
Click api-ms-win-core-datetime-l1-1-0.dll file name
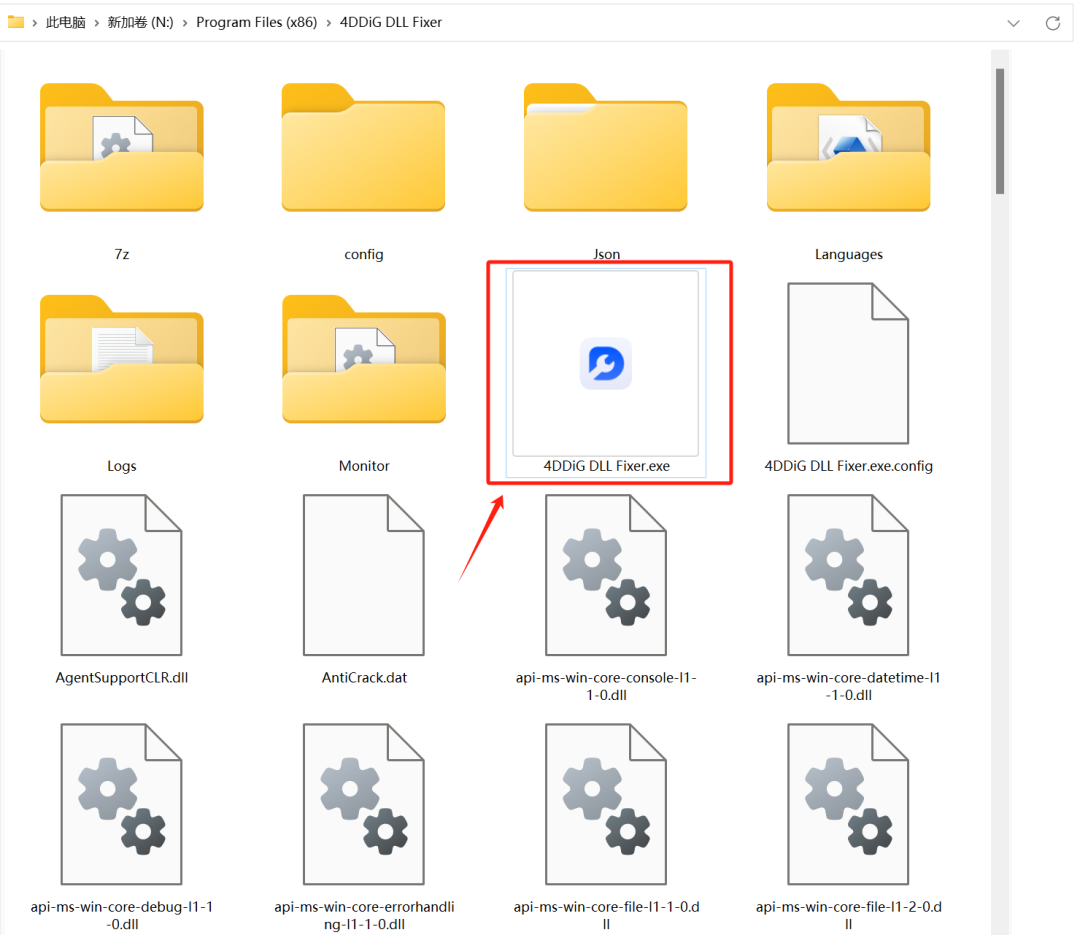coord(849,686)
